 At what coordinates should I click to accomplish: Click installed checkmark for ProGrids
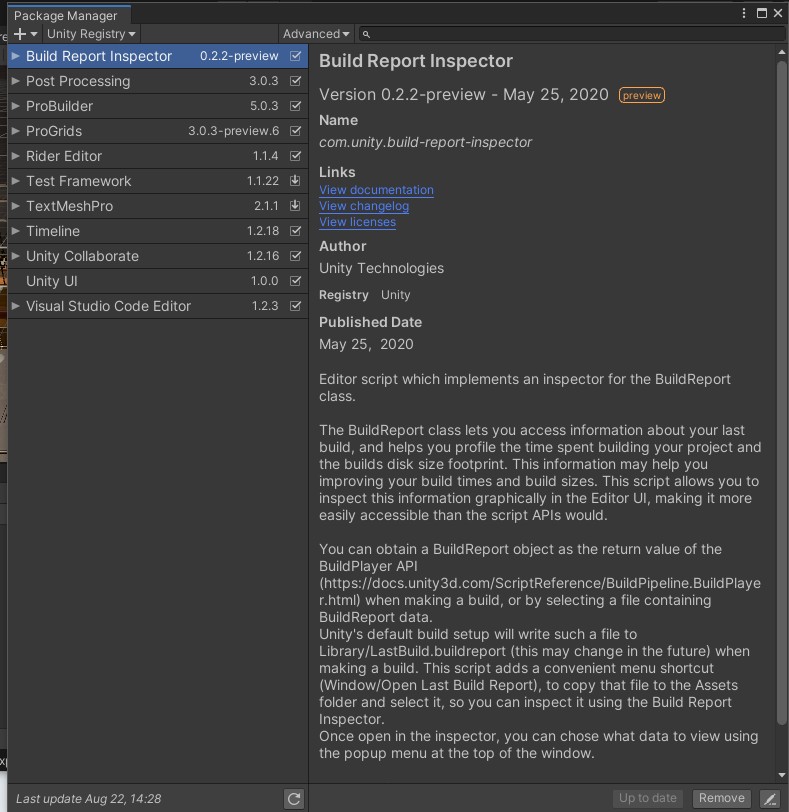[x=295, y=131]
